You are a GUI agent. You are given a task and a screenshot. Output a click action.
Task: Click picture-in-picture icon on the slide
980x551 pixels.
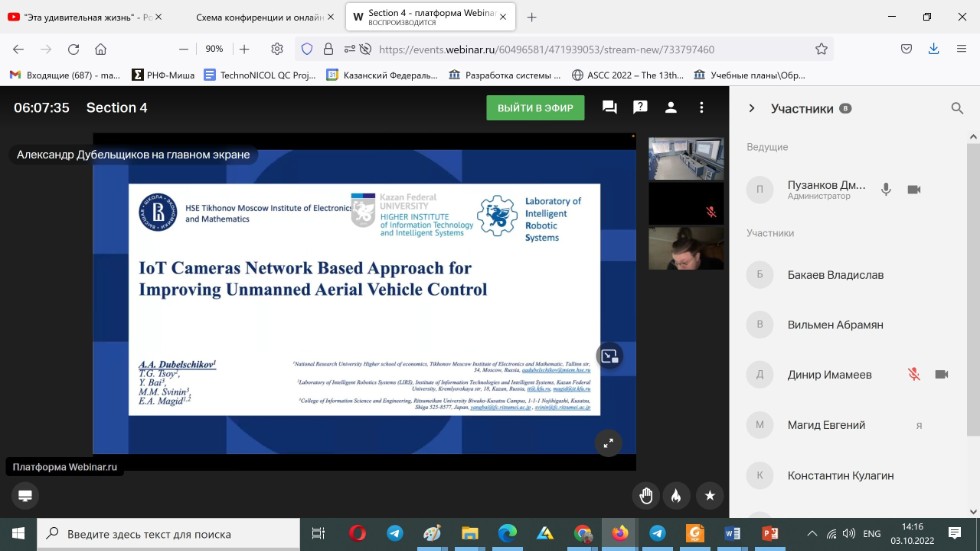point(609,356)
